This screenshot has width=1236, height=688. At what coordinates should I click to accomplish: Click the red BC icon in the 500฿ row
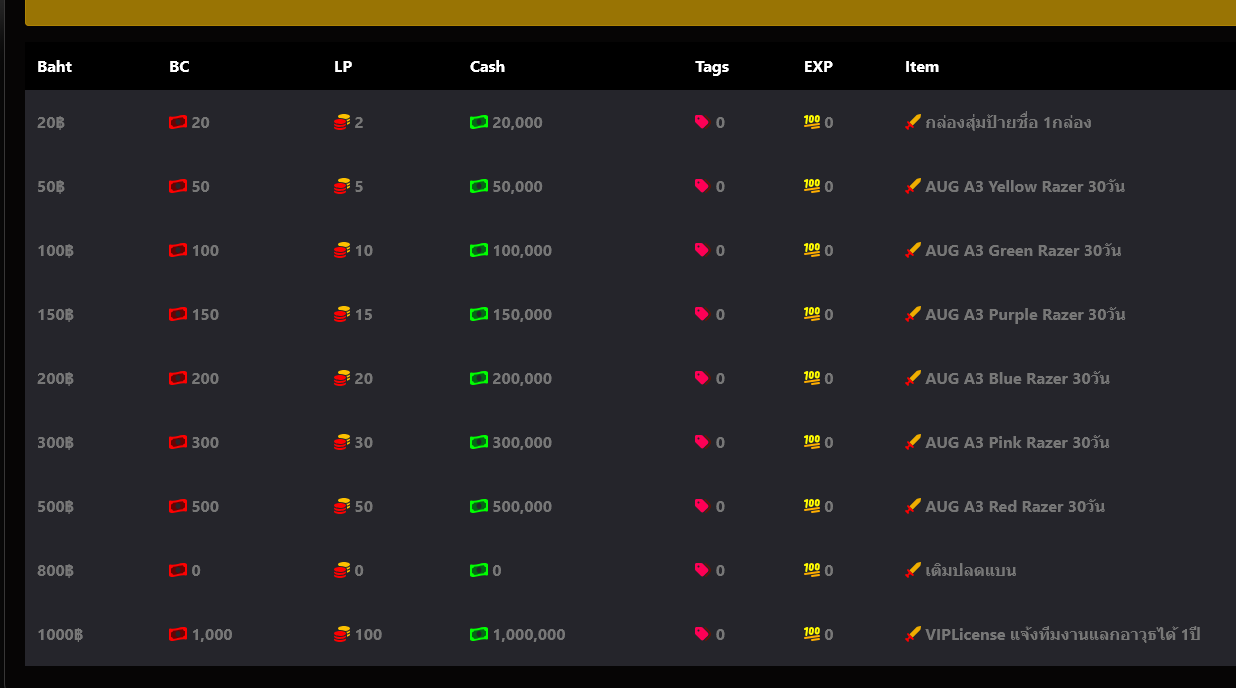(178, 506)
